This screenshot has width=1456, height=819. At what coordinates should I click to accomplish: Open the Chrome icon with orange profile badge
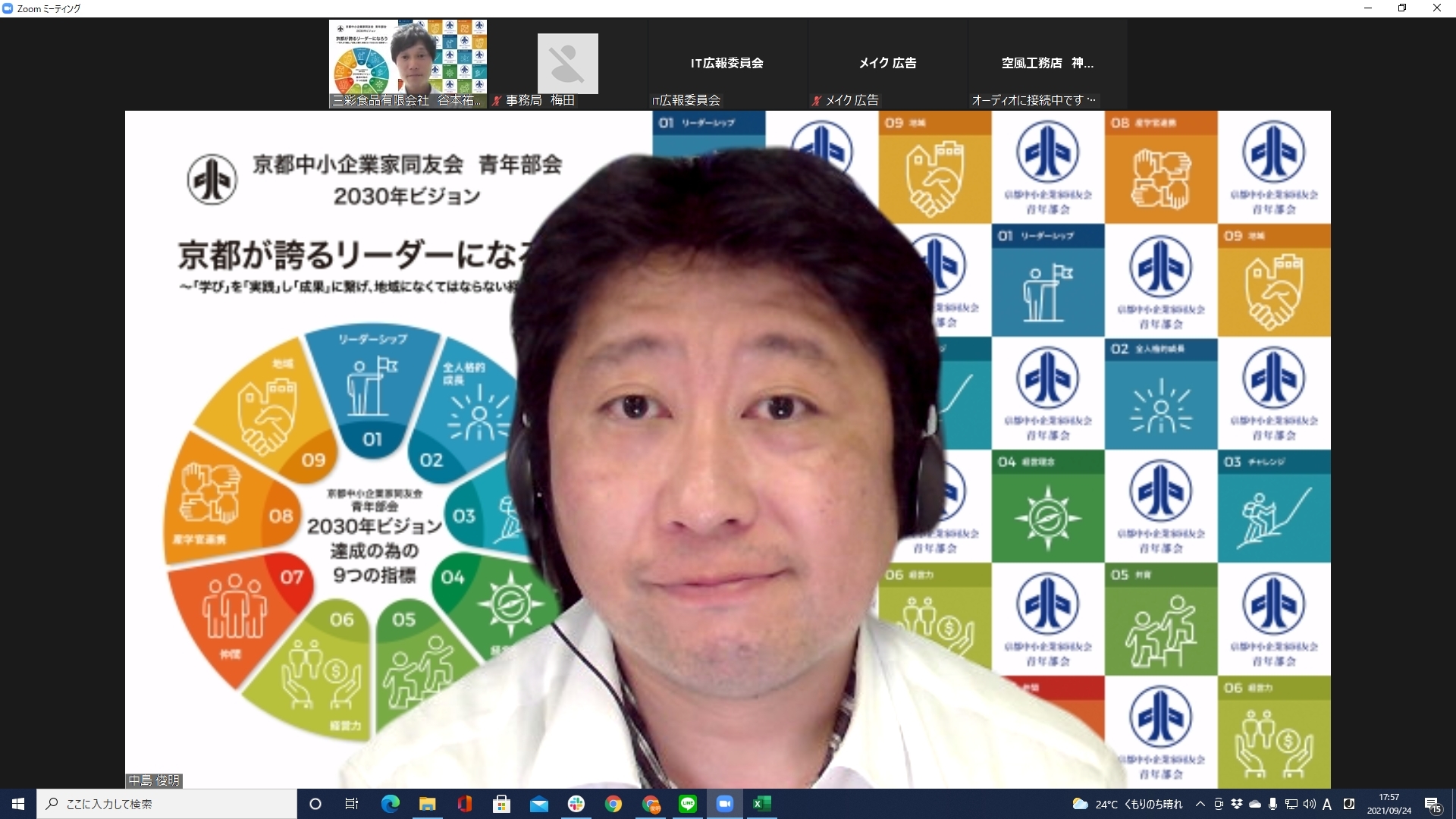(x=651, y=804)
